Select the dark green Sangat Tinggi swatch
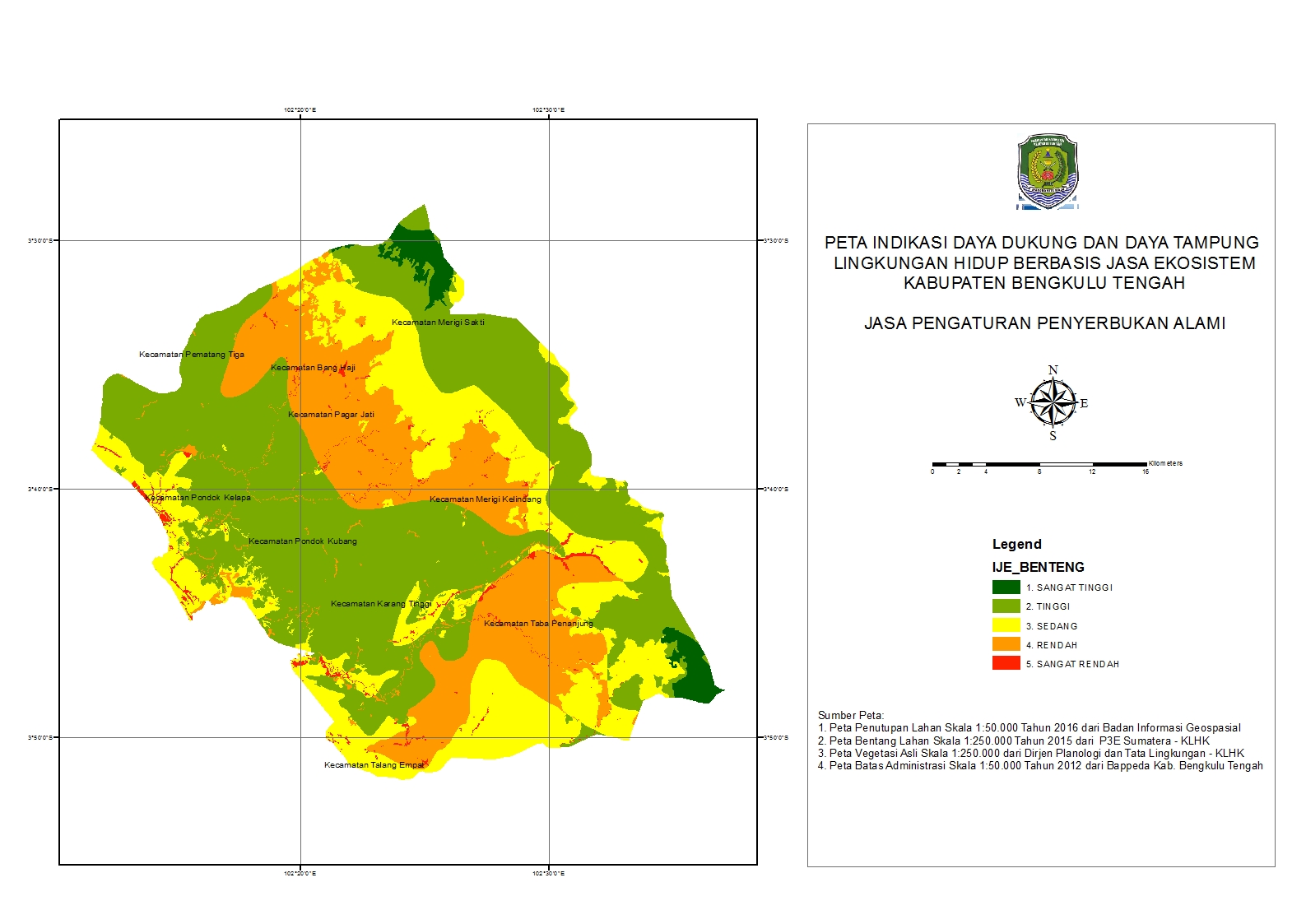 [x=1006, y=587]
